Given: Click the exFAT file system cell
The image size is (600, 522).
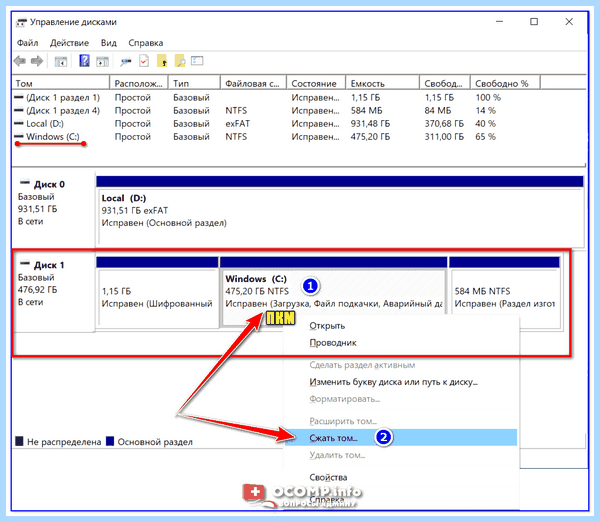Looking at the screenshot, I should (x=237, y=124).
